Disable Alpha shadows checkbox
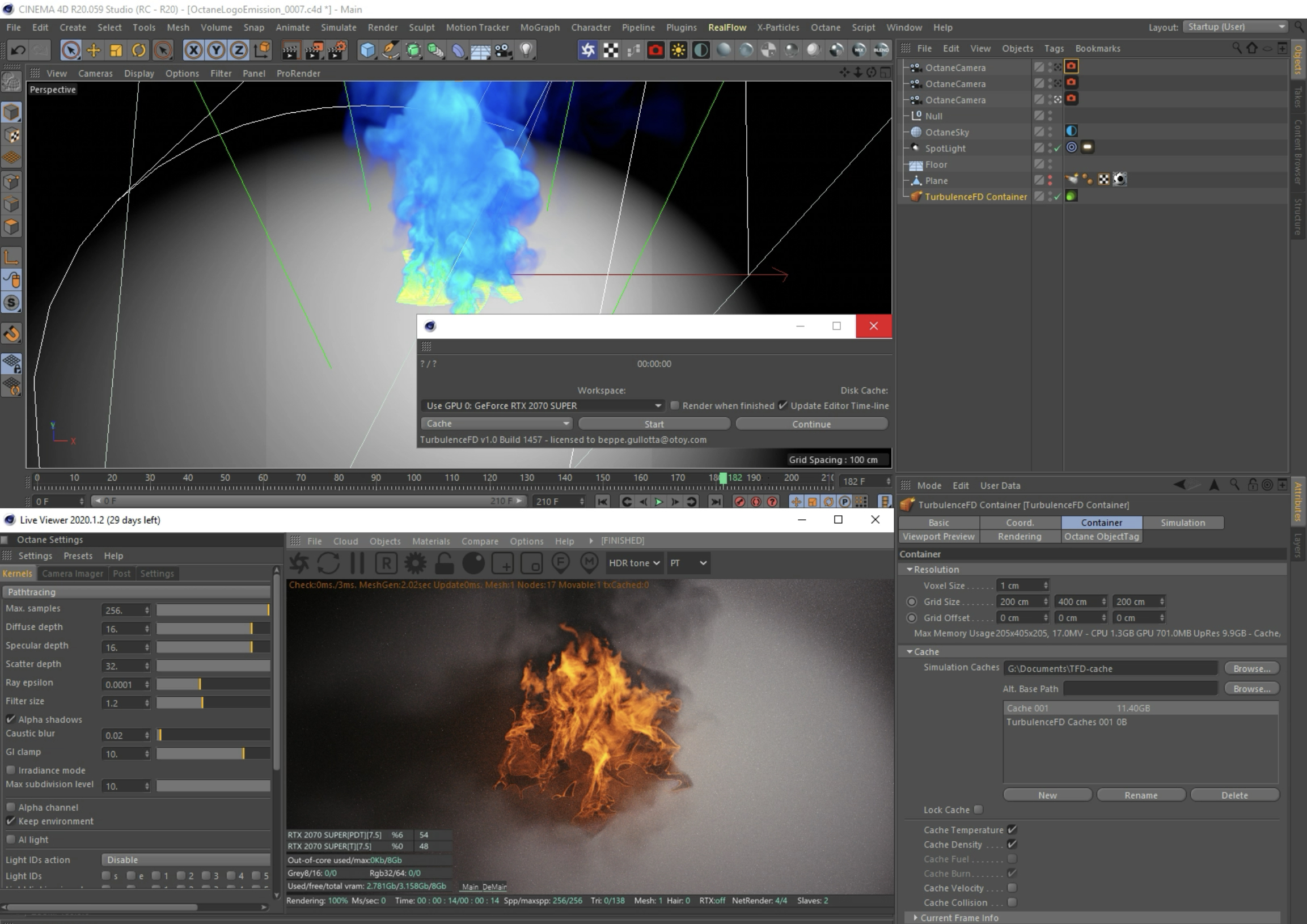The image size is (1307, 924). coord(11,719)
